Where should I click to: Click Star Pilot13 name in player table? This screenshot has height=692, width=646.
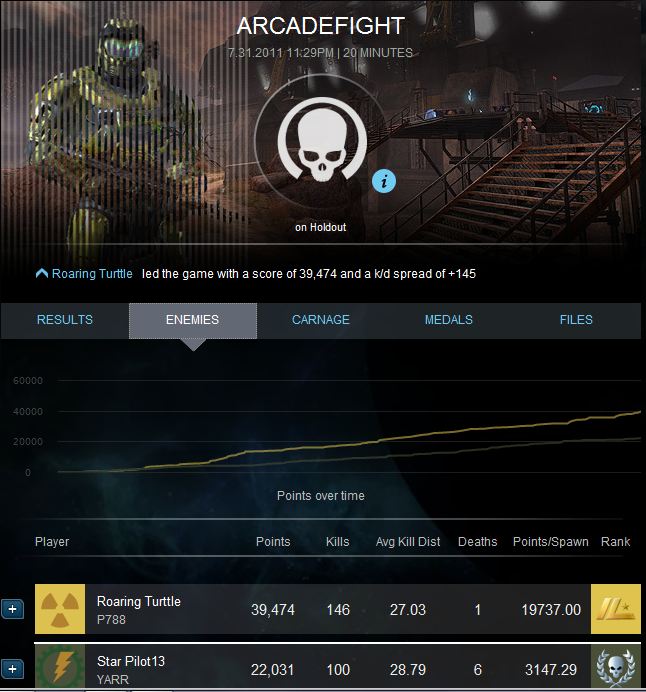tap(131, 661)
